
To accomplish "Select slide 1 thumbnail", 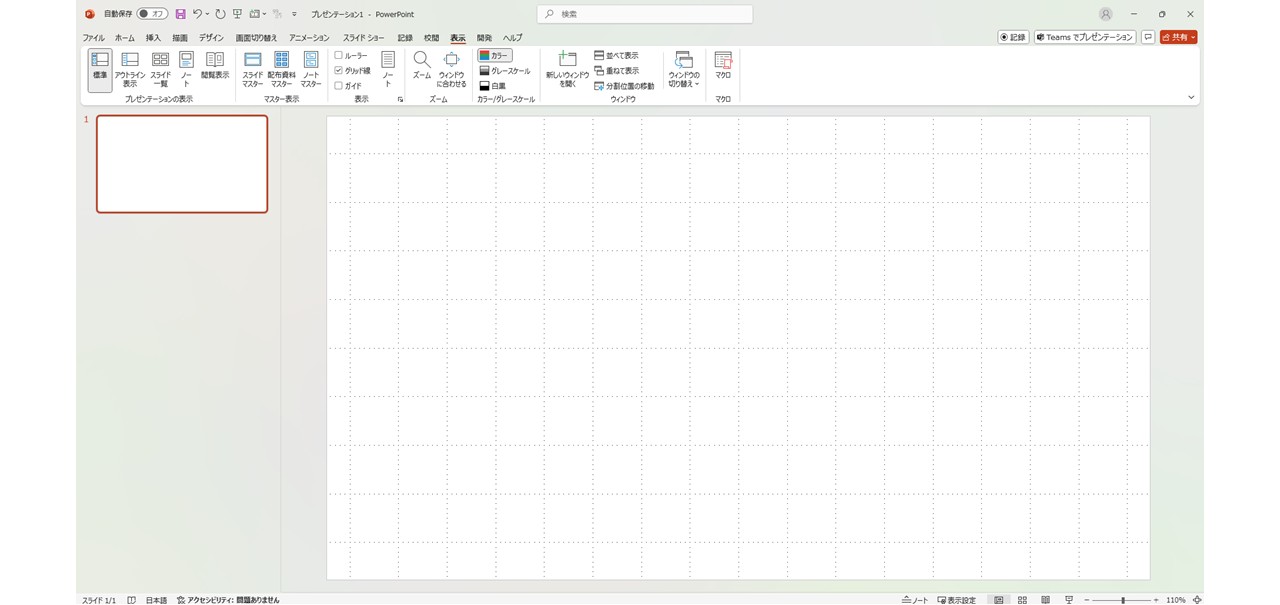I will [182, 164].
